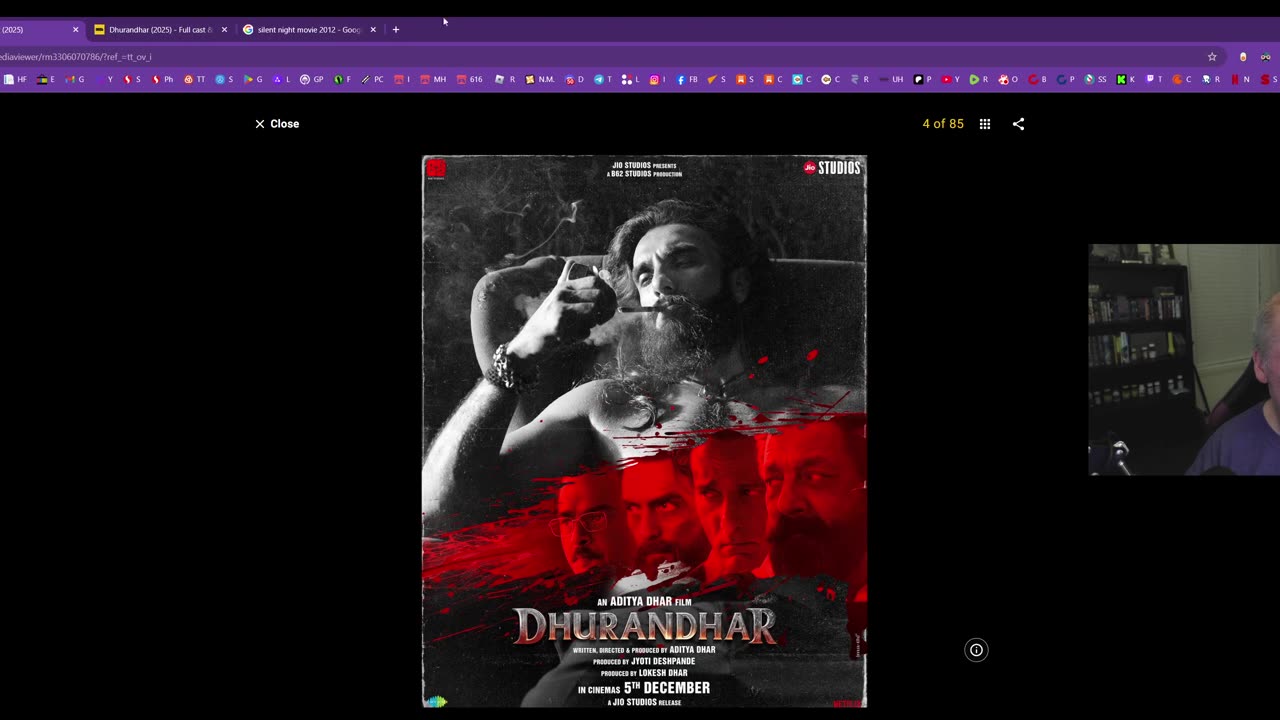
Task: Open the SS bookmark
Action: (1096, 79)
